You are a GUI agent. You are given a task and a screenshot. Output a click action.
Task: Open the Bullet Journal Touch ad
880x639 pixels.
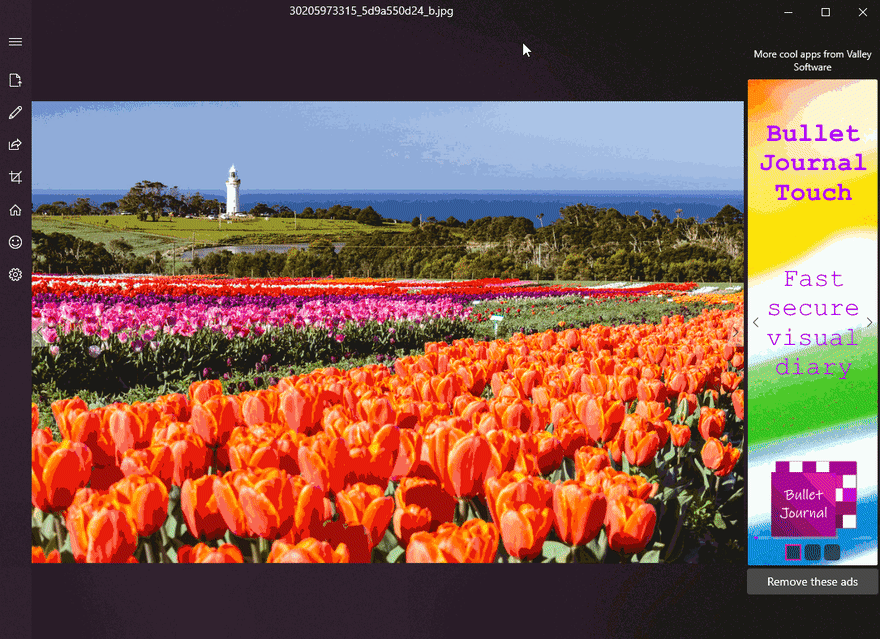pyautogui.click(x=812, y=322)
